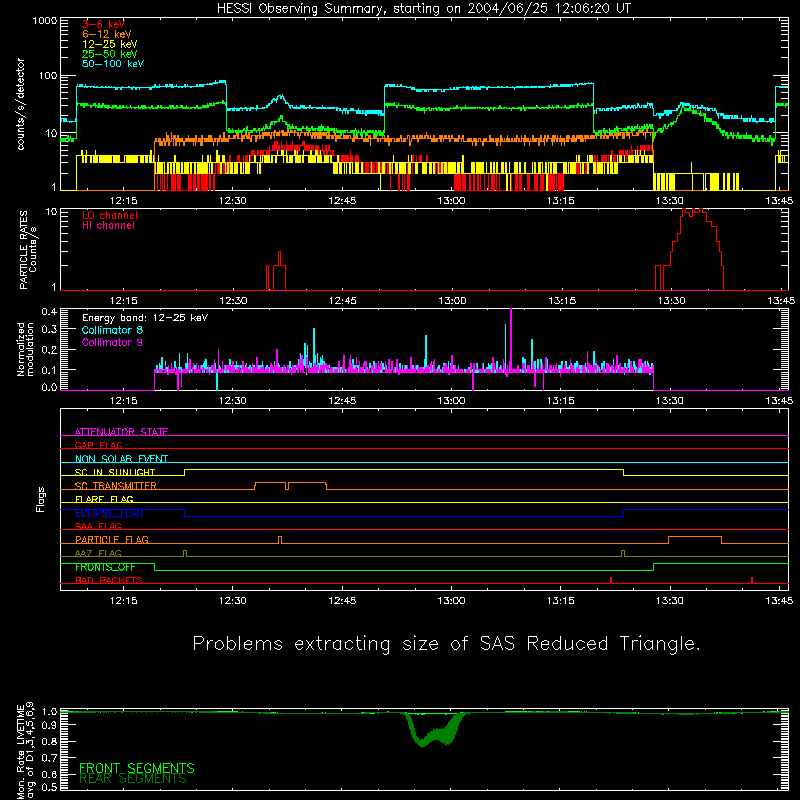Select the green FRONTS OFF flag label
The height and width of the screenshot is (800, 800).
click(x=105, y=567)
